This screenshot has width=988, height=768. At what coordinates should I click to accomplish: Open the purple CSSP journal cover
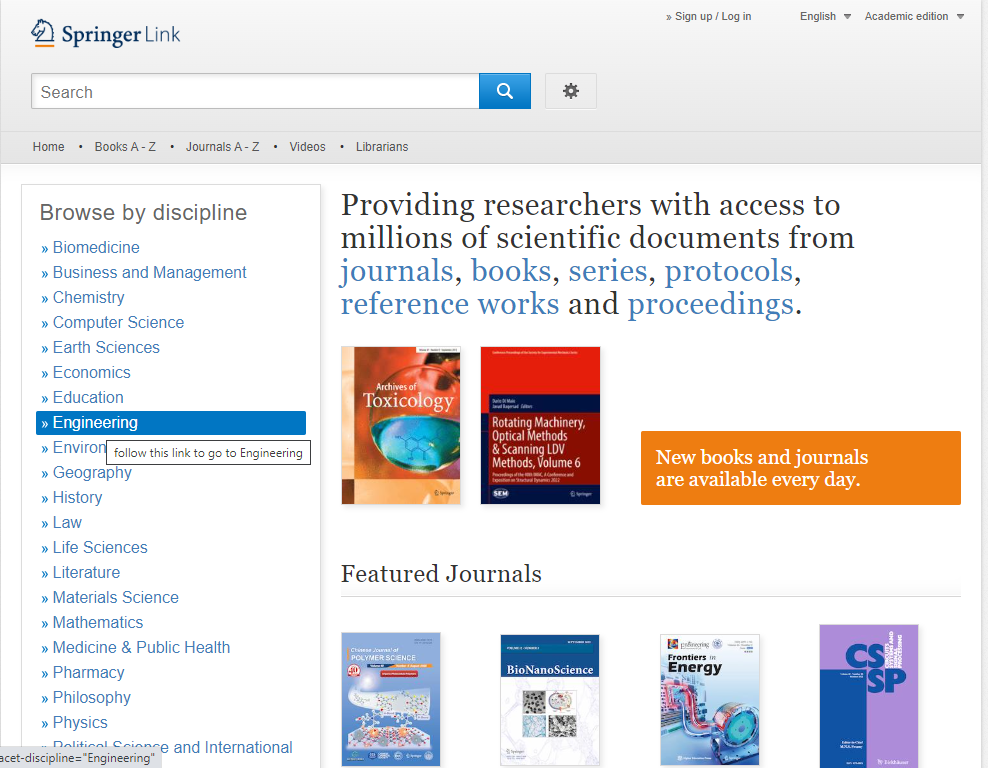[869, 696]
